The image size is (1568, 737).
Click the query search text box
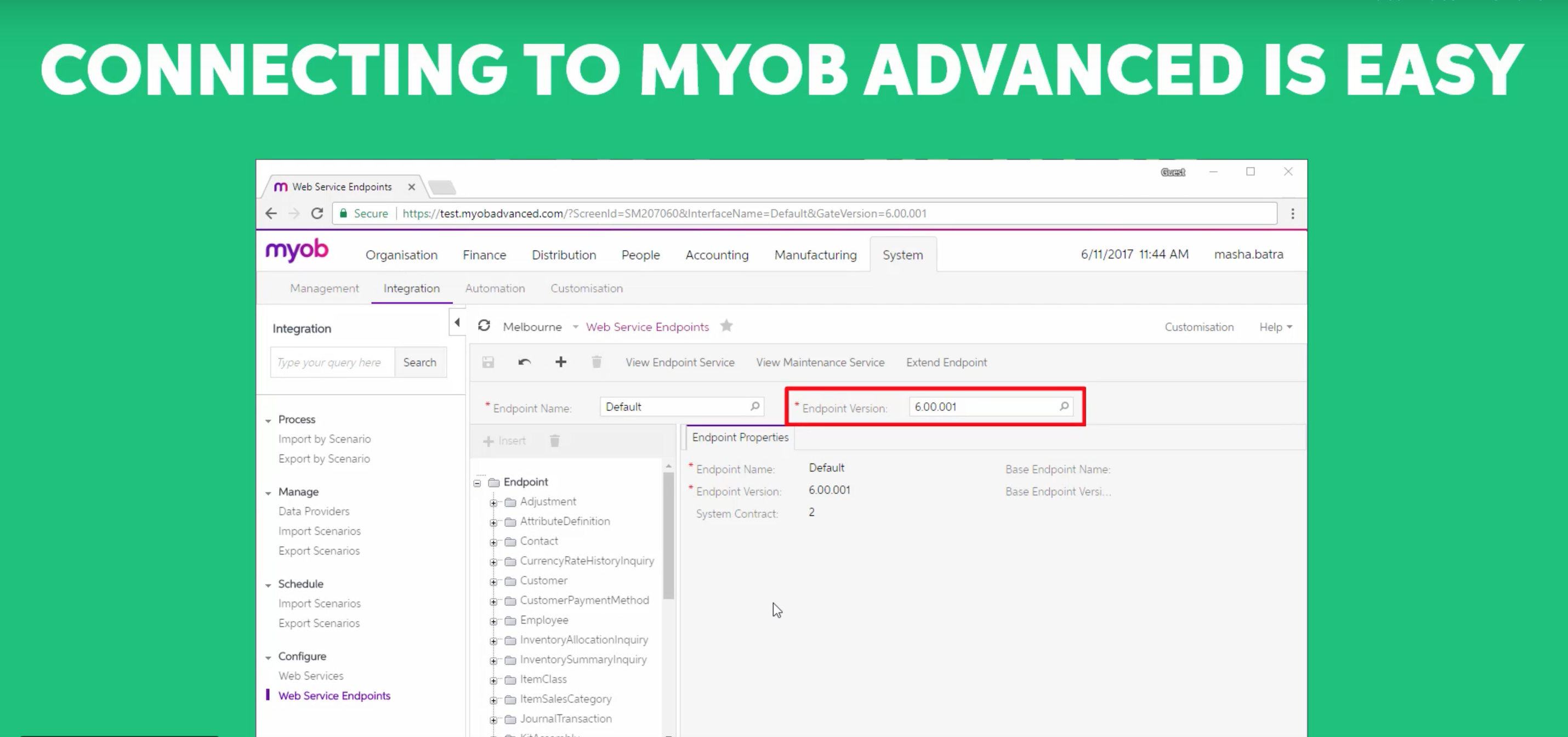click(332, 362)
